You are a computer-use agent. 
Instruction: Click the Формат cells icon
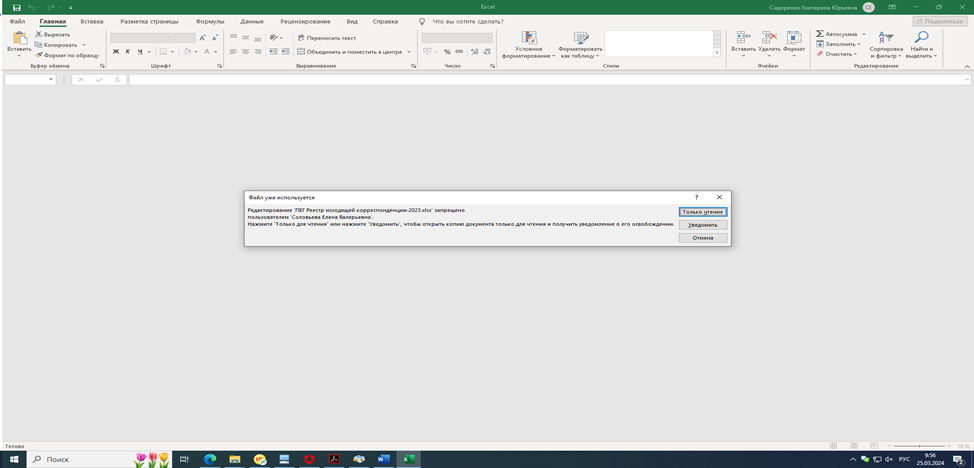(x=794, y=37)
